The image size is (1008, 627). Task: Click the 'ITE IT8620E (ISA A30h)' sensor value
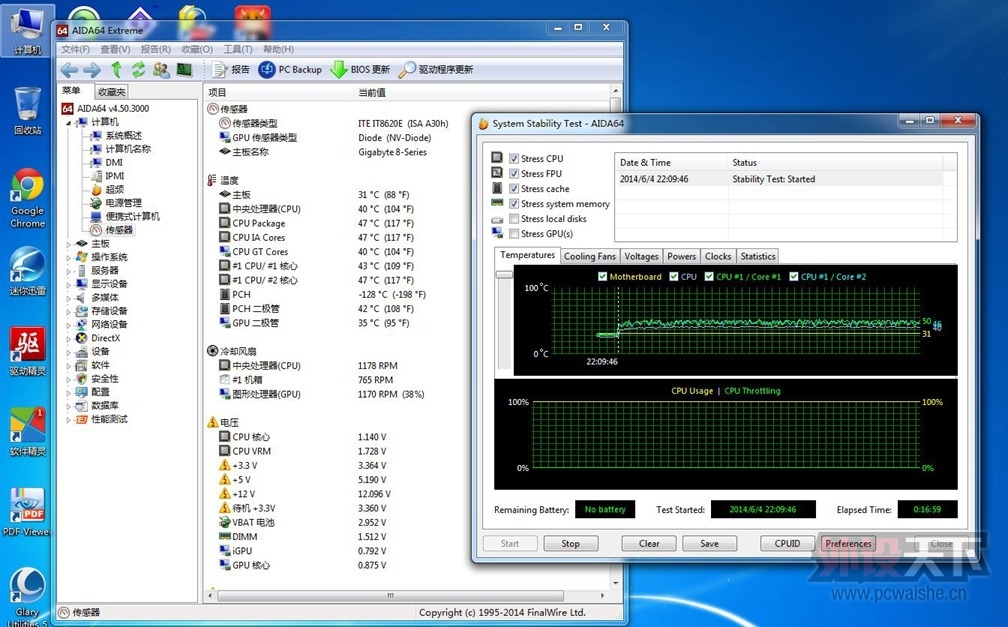tap(403, 123)
